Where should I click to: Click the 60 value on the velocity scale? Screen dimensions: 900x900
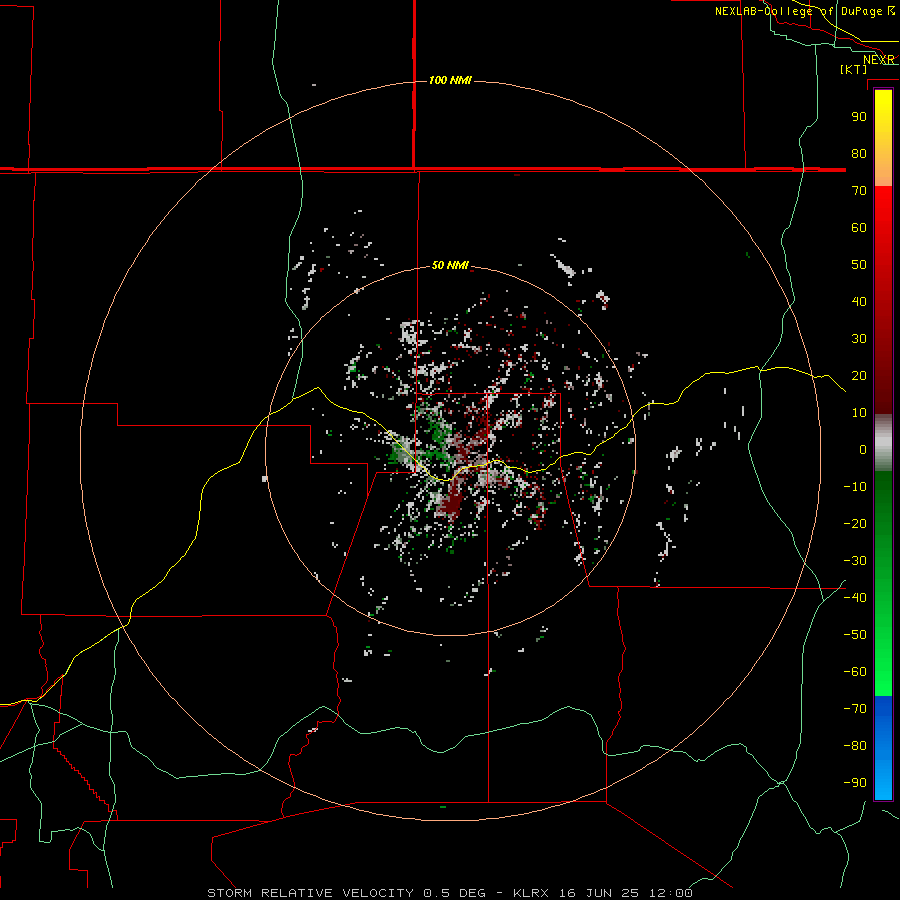pos(859,227)
